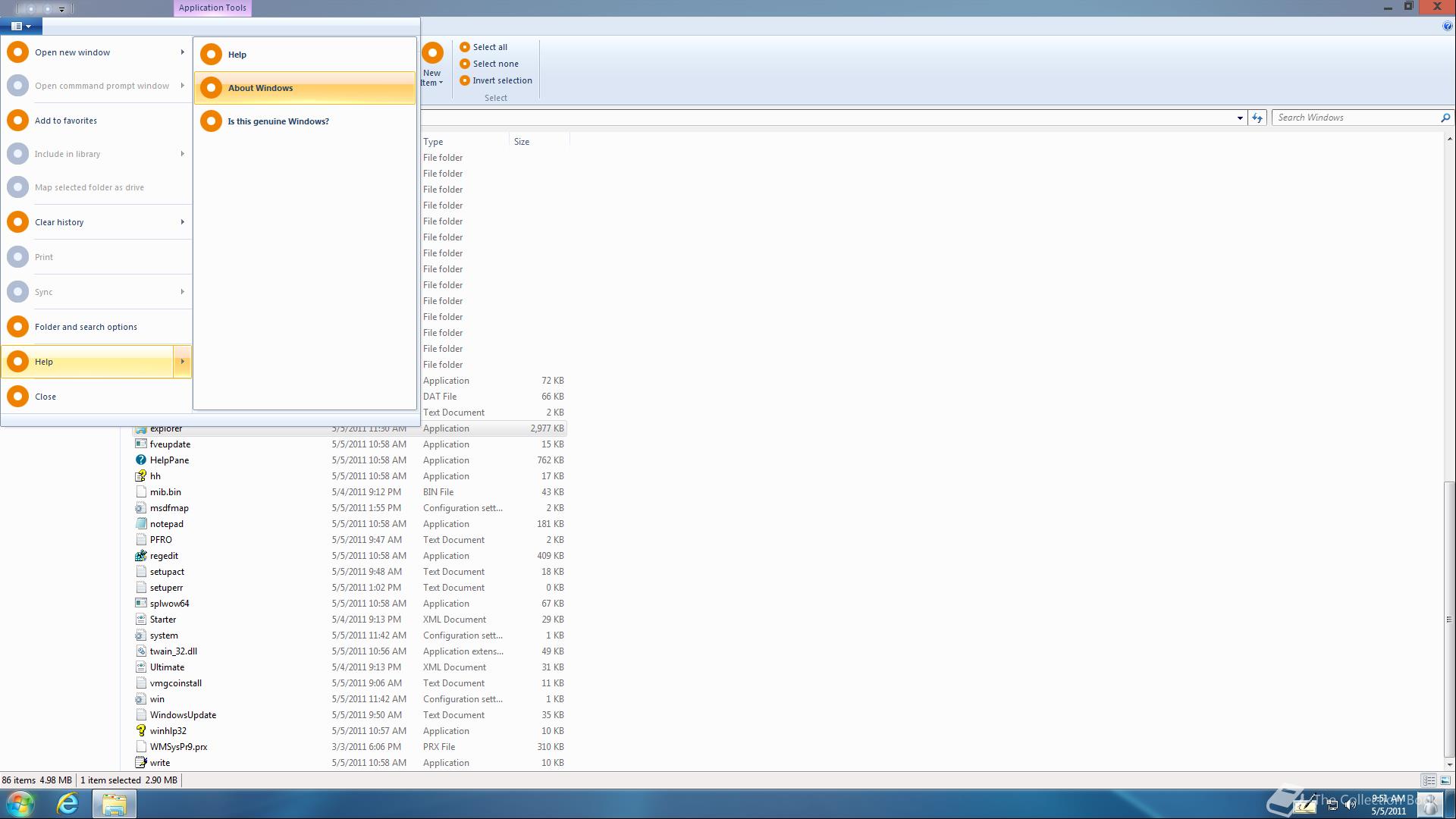Open the address bar history dropdown
This screenshot has width=1456, height=819.
pos(1240,118)
